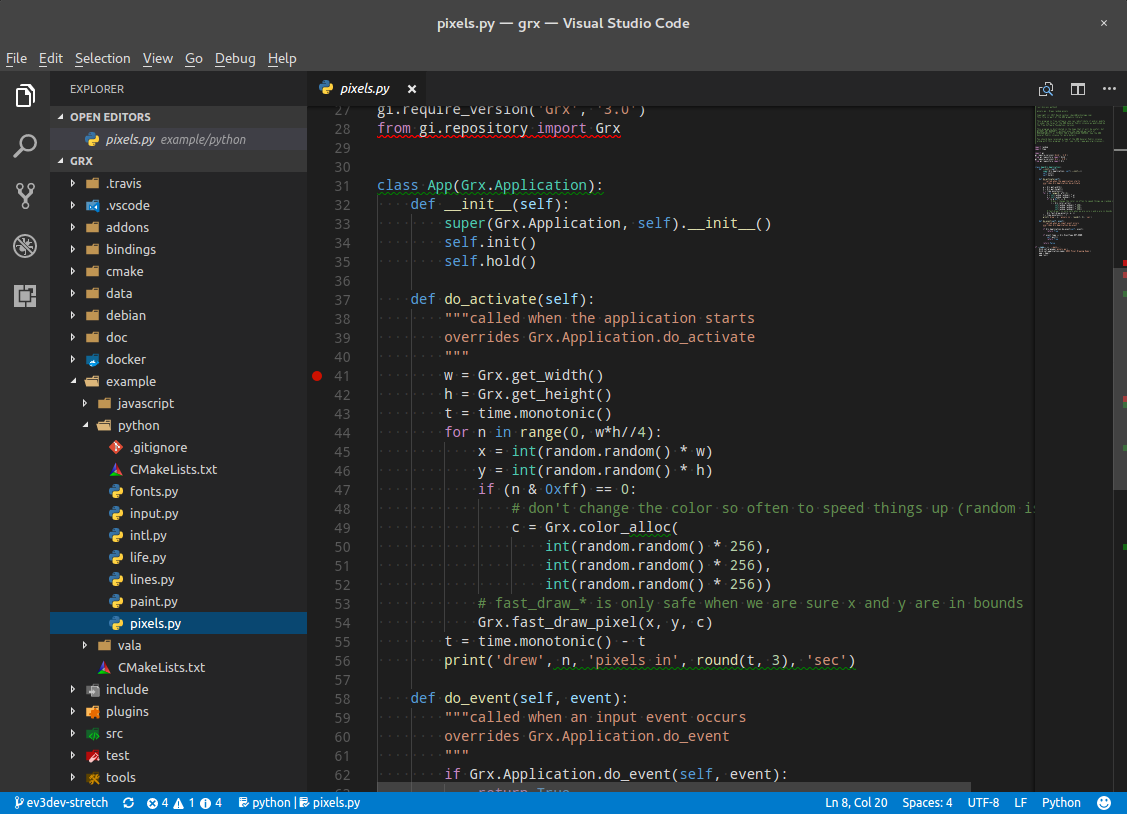Open the Source Control view
The height and width of the screenshot is (814, 1127).
24,196
